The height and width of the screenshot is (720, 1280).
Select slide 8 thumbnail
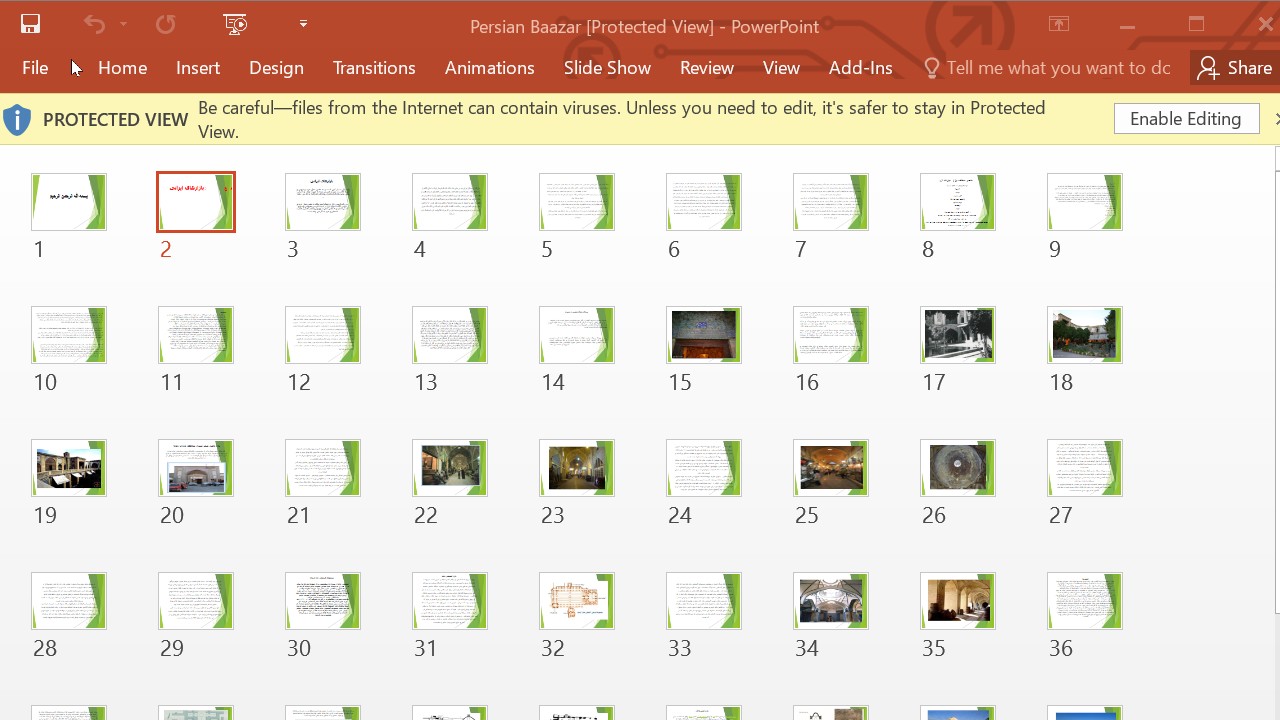(x=958, y=202)
